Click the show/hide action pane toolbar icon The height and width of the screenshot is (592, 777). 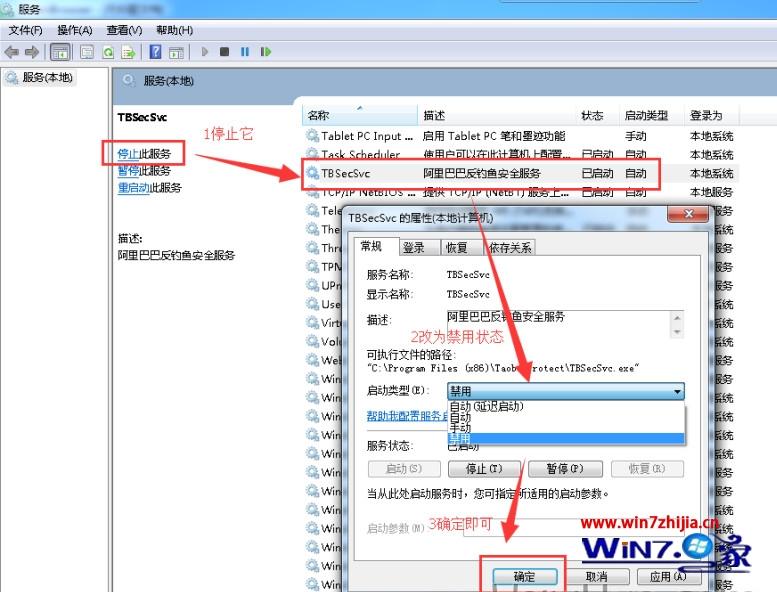[x=176, y=52]
